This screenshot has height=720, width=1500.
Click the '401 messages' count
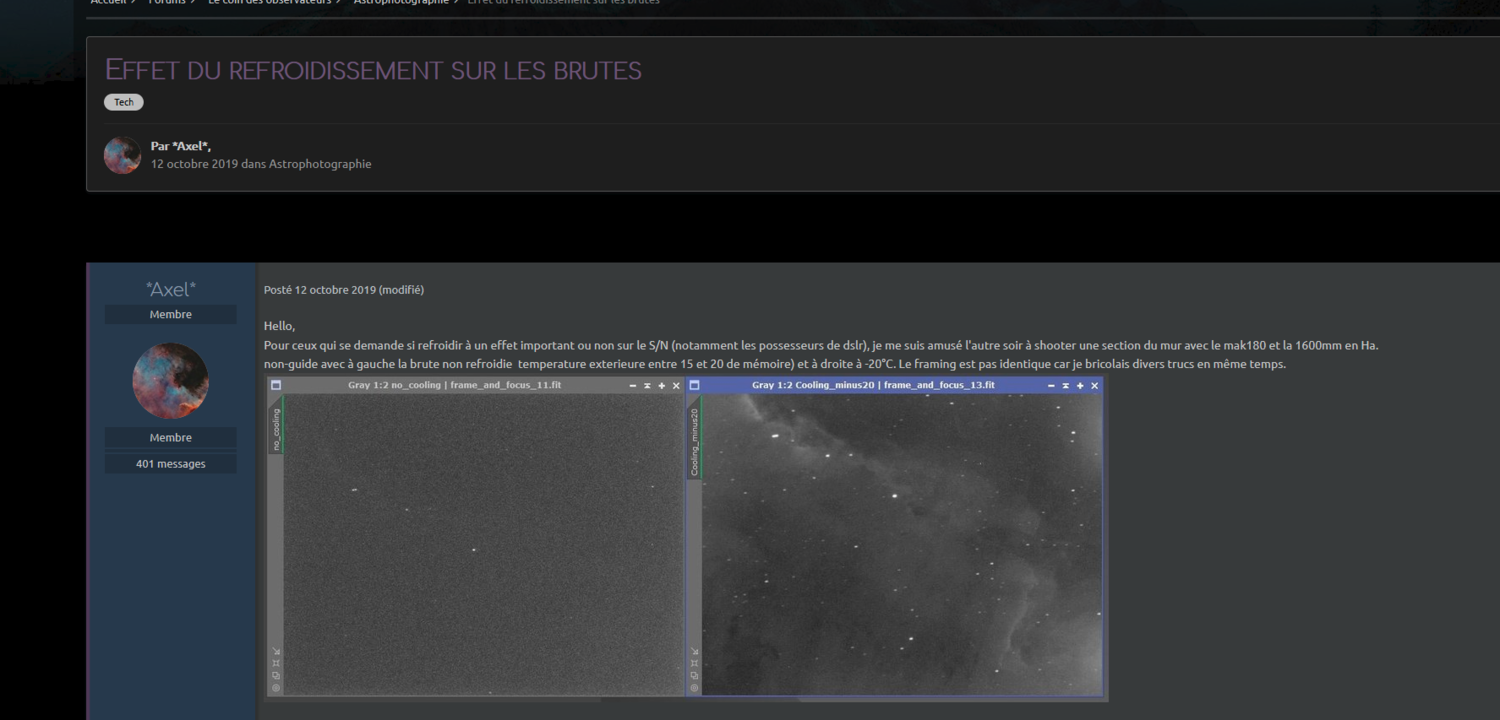pos(171,464)
